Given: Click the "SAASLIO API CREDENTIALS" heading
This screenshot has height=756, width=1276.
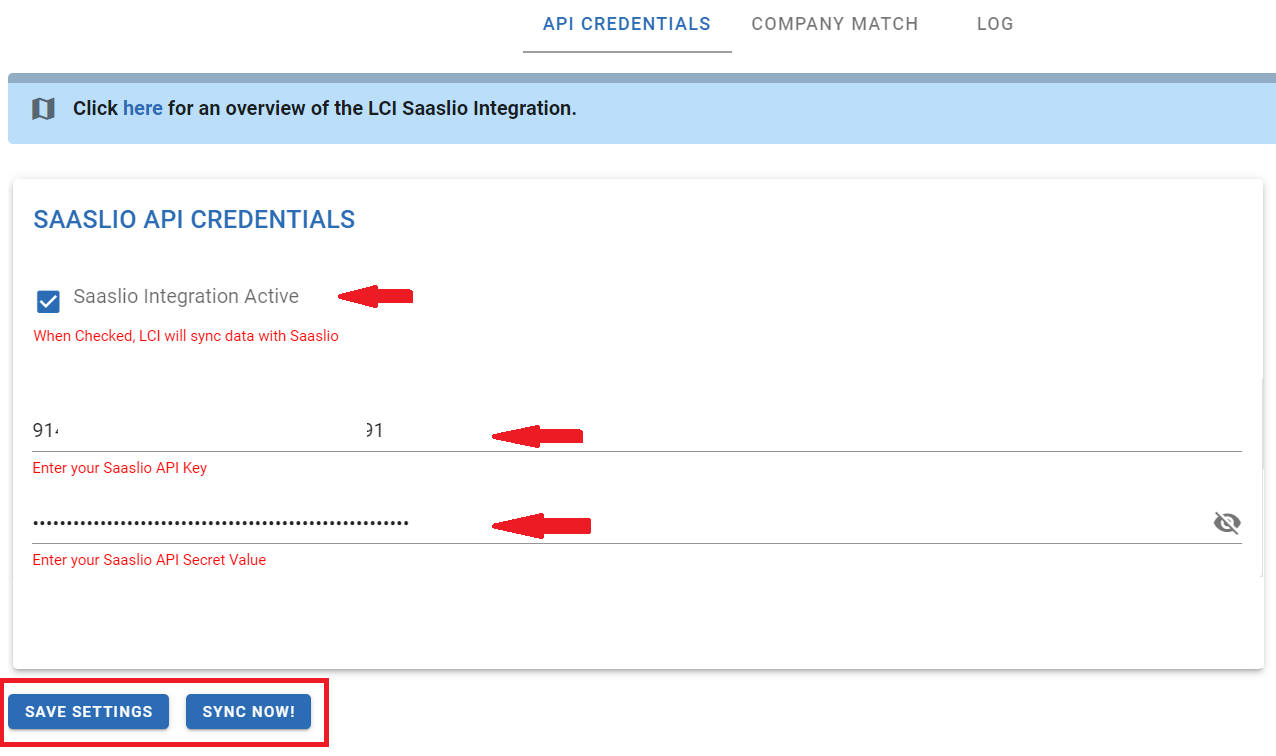Looking at the screenshot, I should 194,220.
